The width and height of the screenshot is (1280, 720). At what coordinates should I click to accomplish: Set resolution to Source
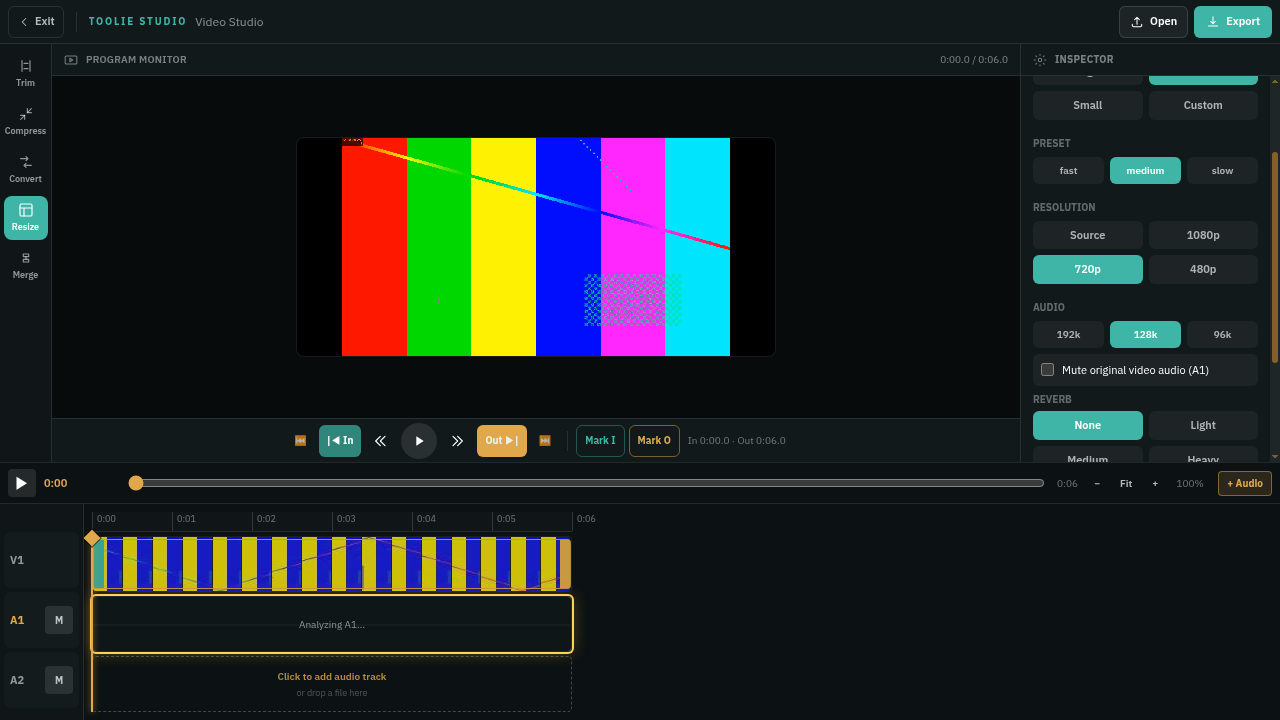pyautogui.click(x=1088, y=235)
